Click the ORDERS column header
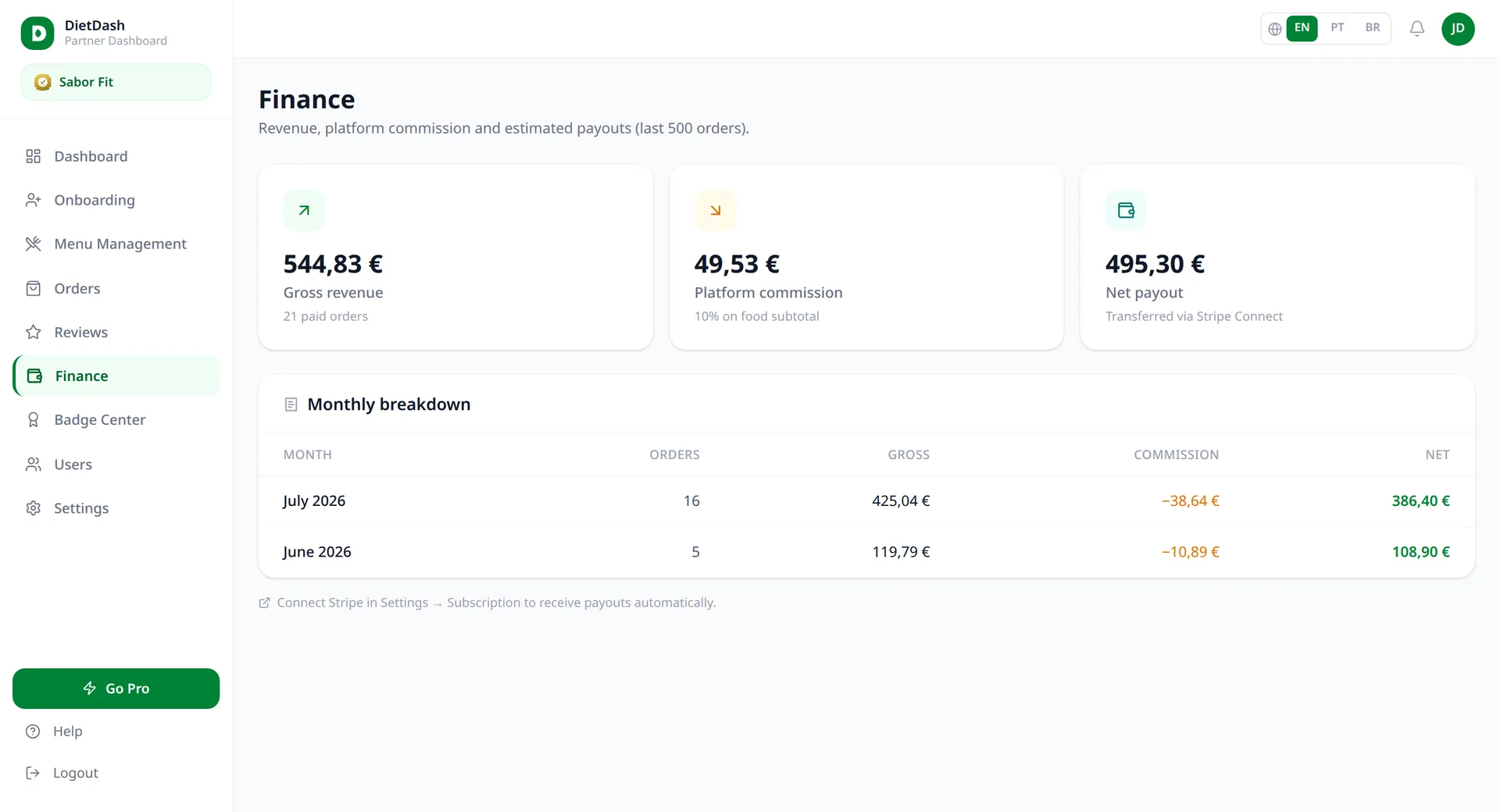The image size is (1500, 812). 674,454
